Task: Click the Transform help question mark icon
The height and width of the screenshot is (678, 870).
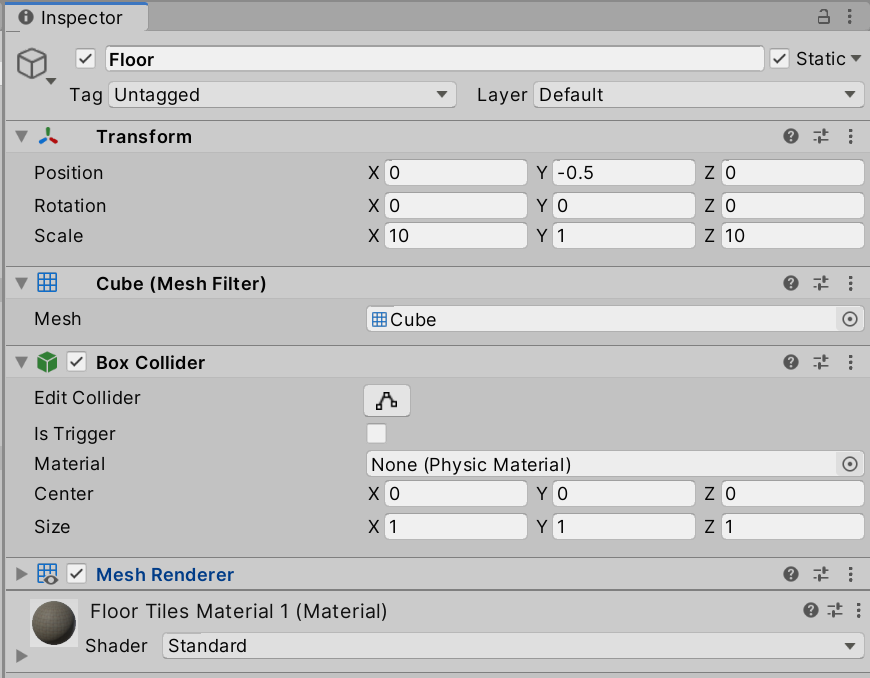Action: click(x=791, y=137)
